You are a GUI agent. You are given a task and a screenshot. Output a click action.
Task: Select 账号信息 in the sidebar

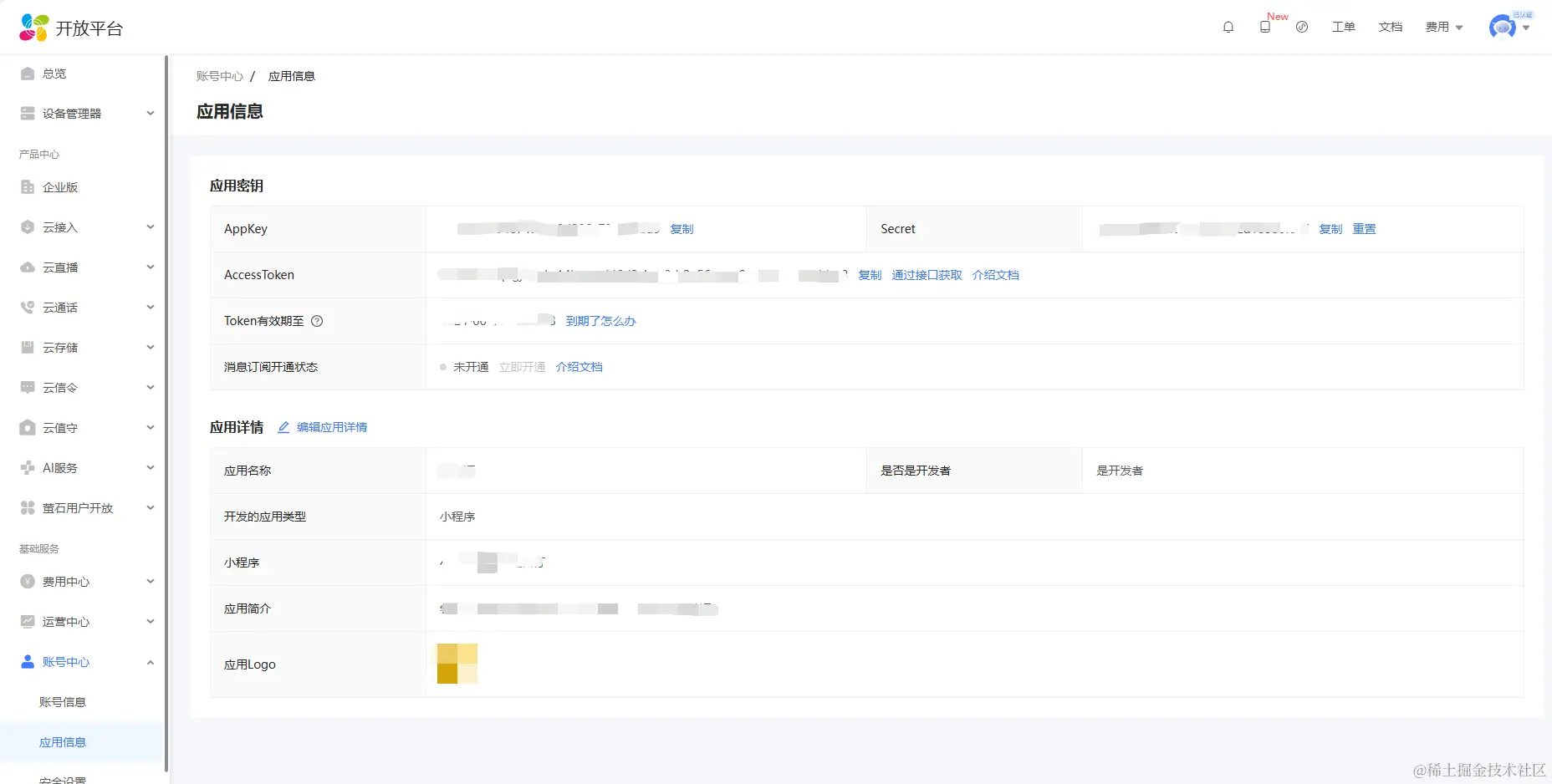pyautogui.click(x=63, y=702)
